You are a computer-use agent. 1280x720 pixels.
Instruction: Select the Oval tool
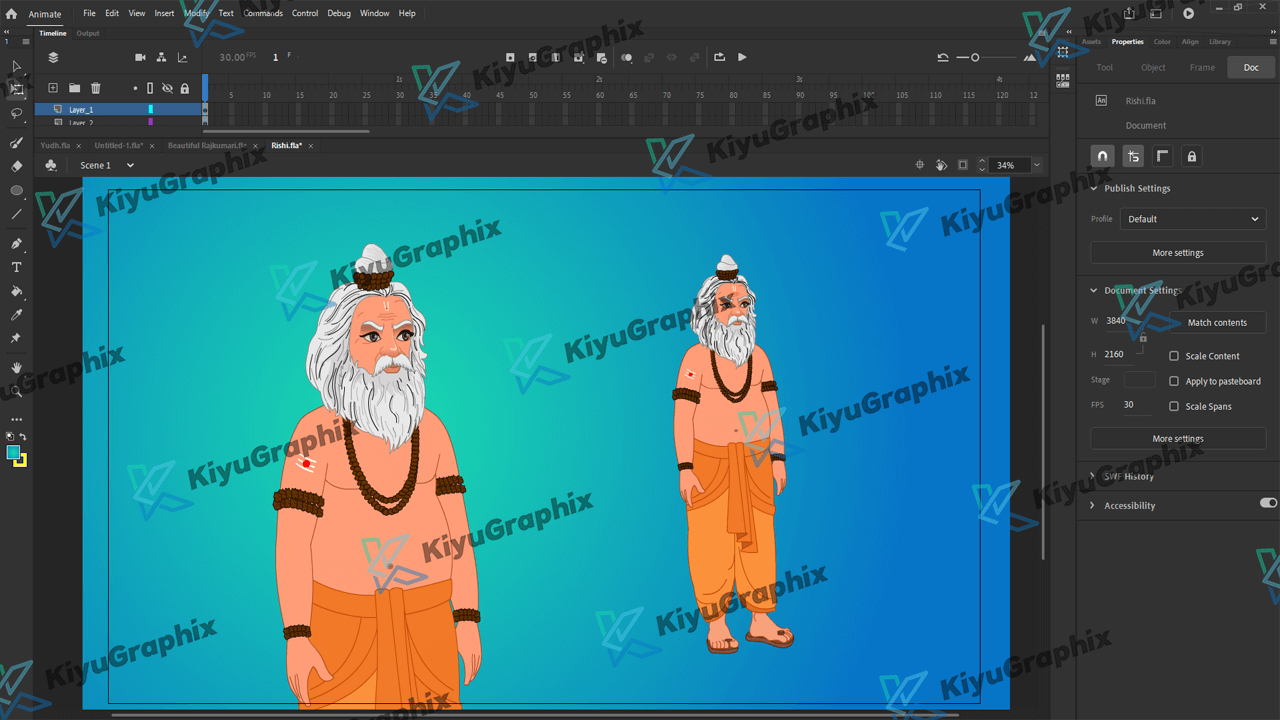tap(16, 190)
